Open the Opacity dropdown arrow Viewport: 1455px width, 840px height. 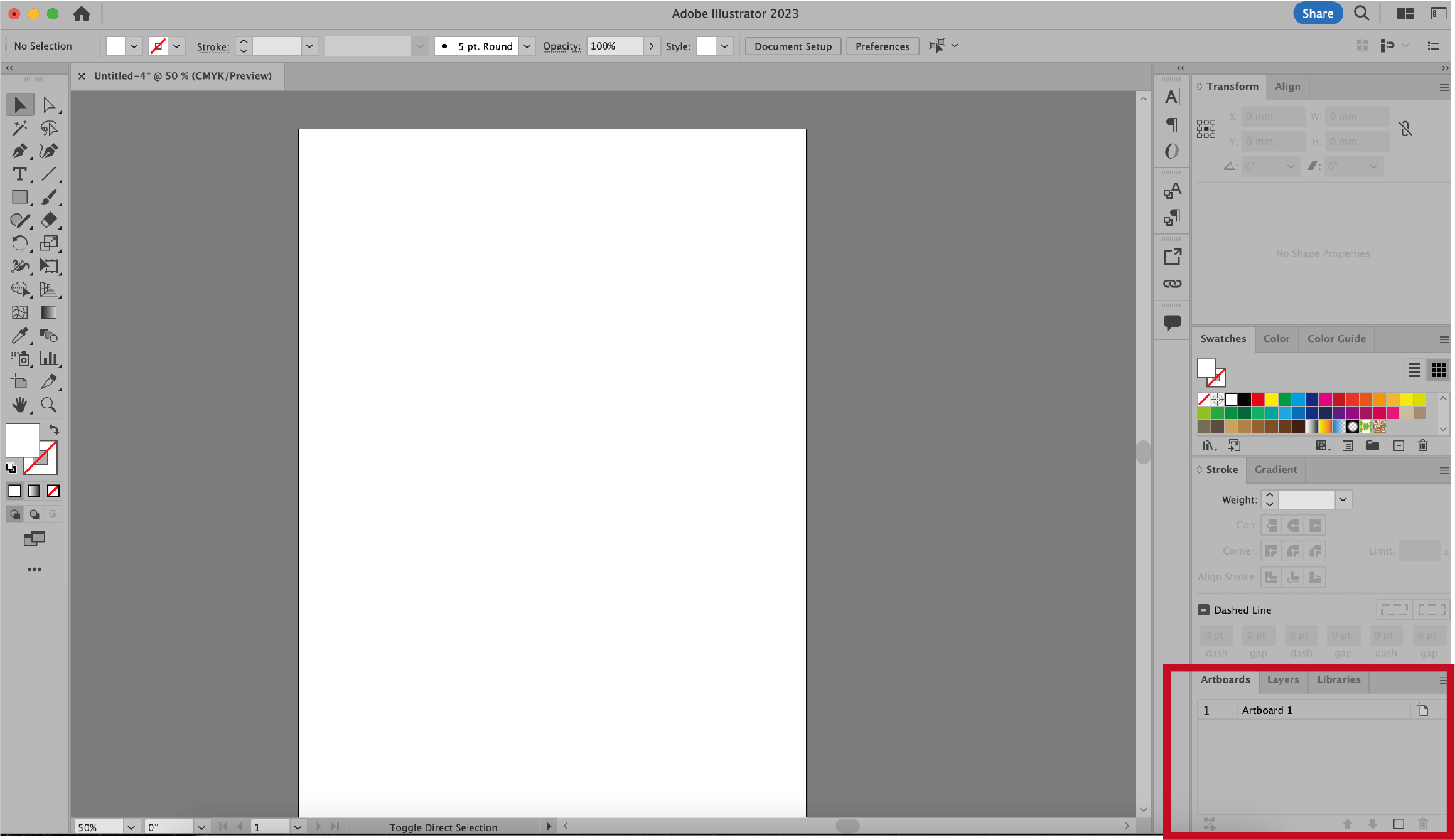tap(651, 46)
